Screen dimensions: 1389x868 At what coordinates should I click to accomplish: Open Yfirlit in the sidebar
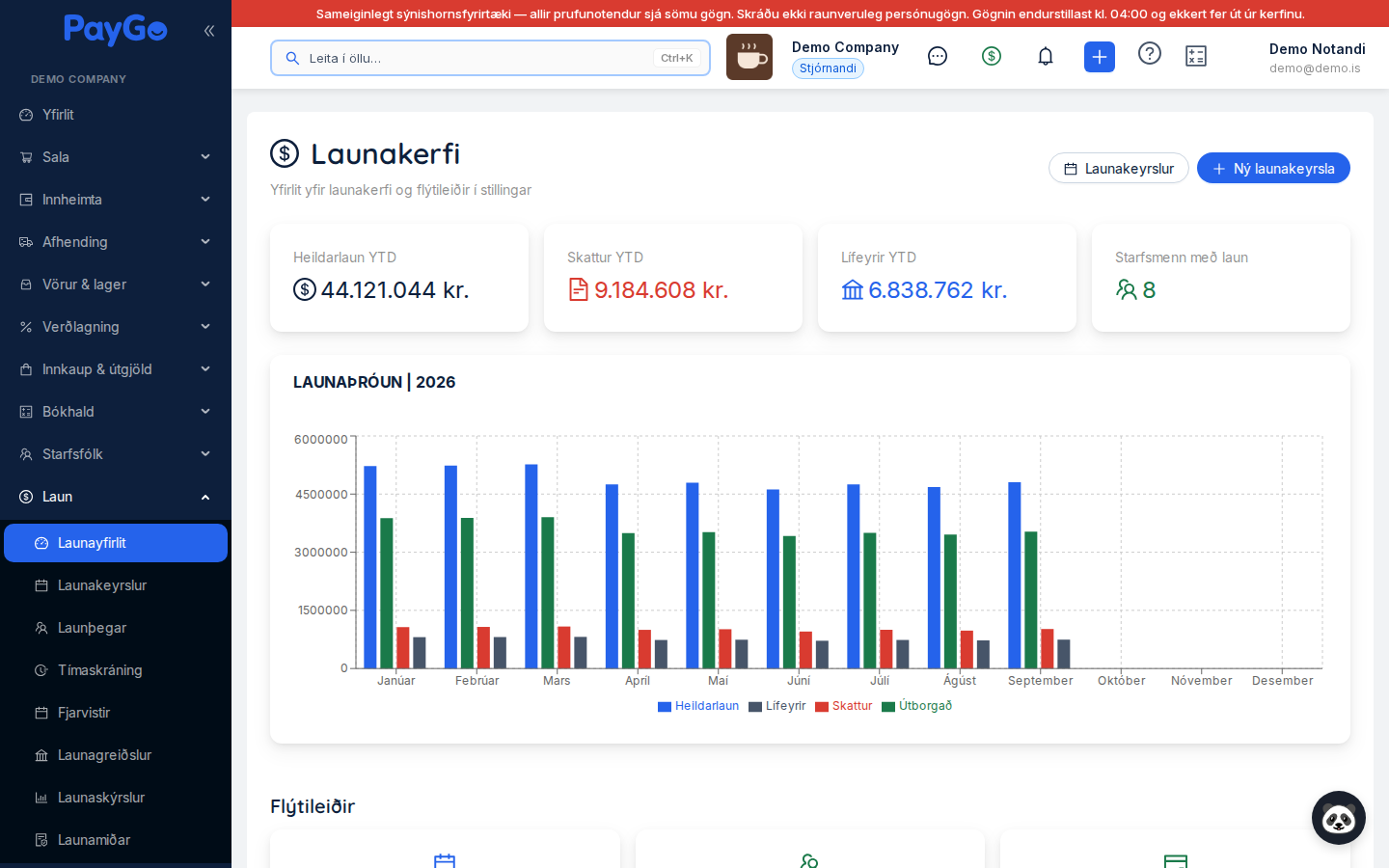(116, 115)
